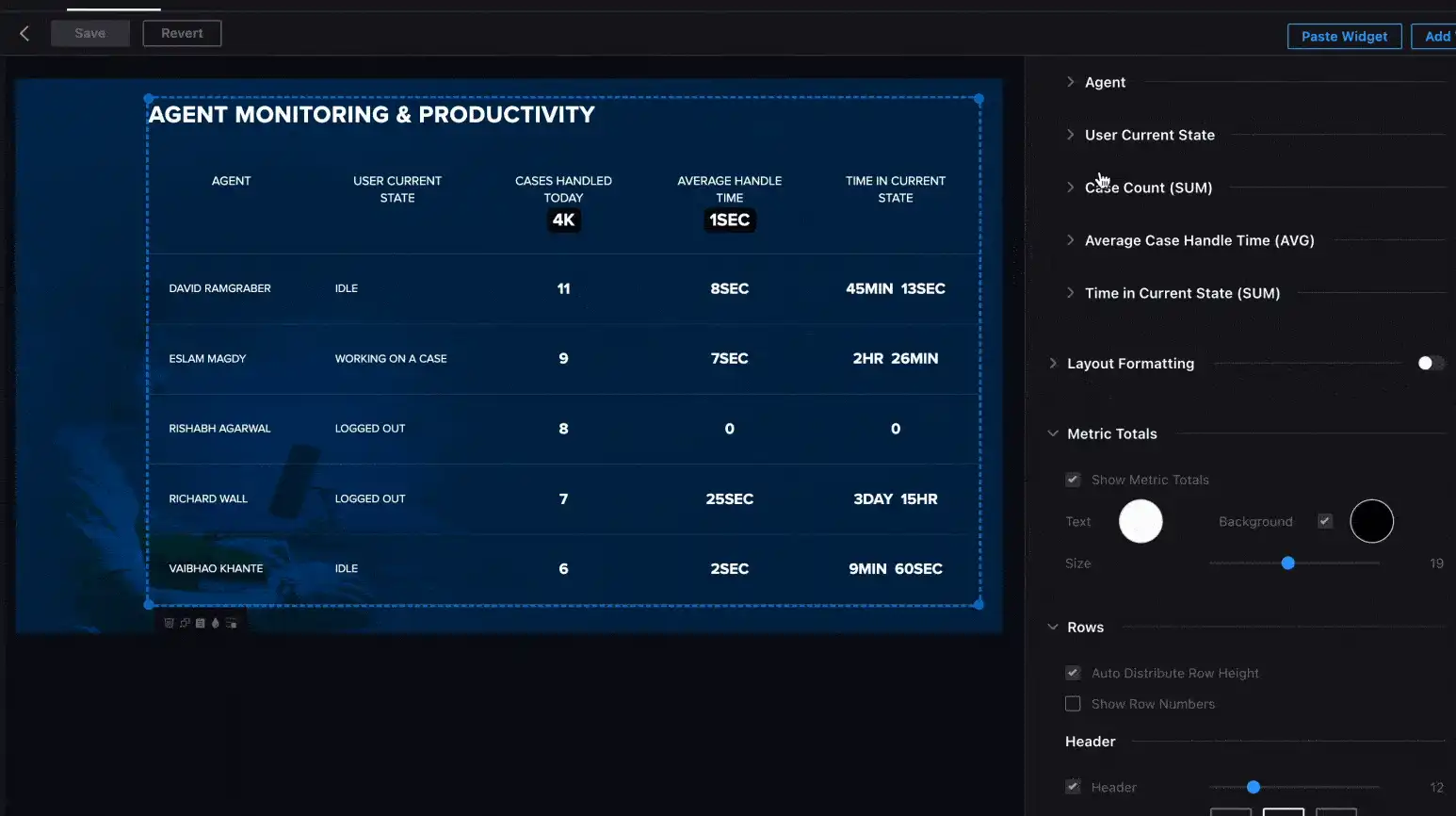Open the droplet style icon under widget
This screenshot has width=1456, height=816.
[215, 623]
